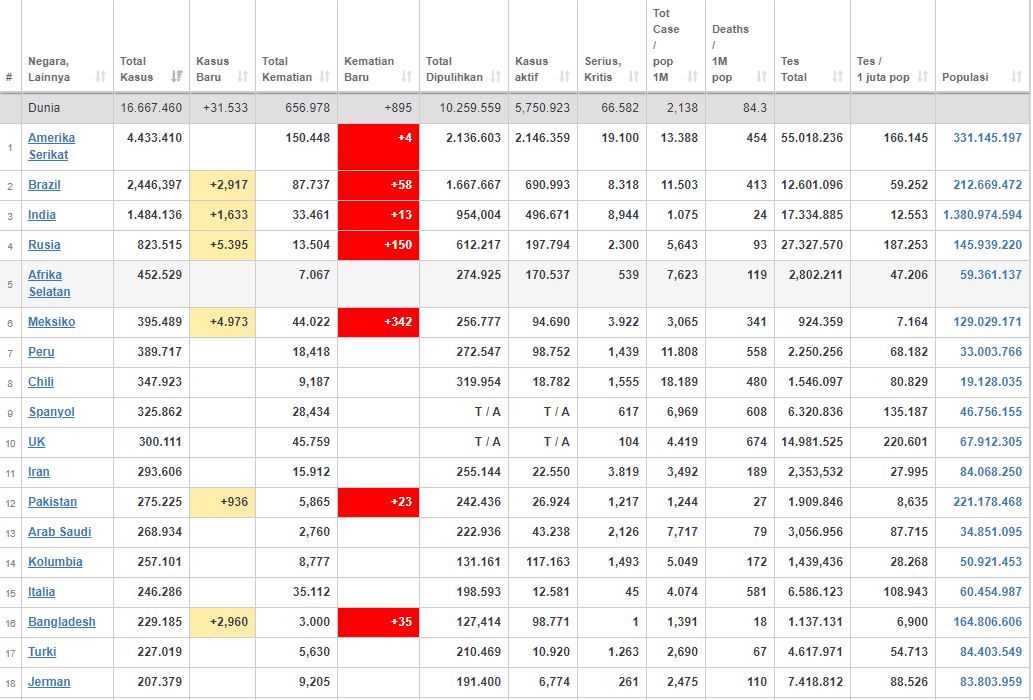Open Arab Saudi country link

[59, 532]
